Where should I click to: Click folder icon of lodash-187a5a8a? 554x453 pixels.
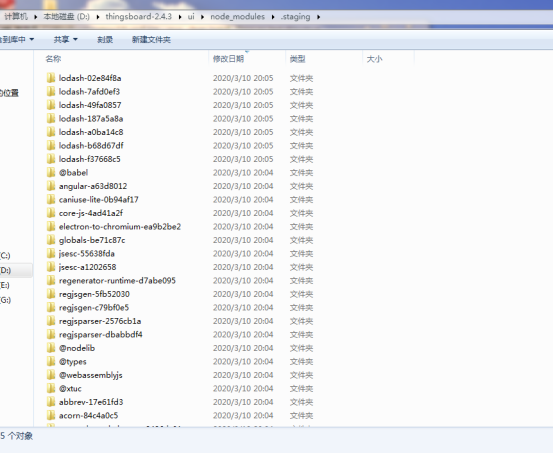click(51, 118)
